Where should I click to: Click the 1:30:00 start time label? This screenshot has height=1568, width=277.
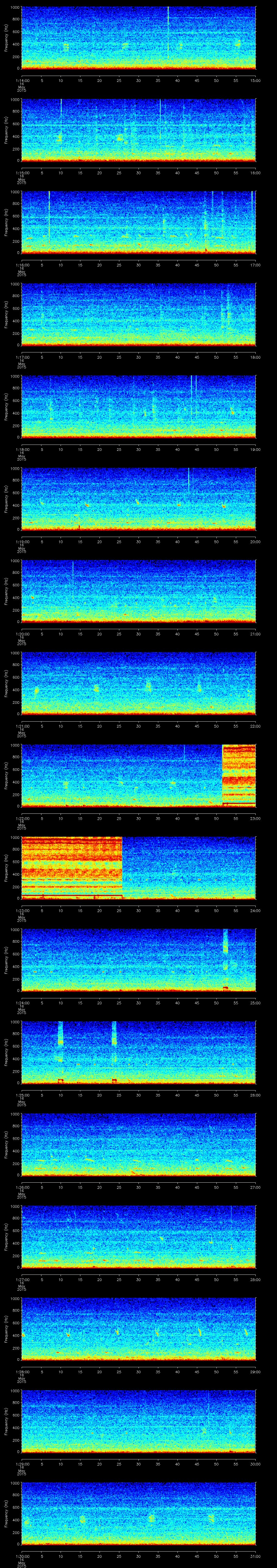(22, 1556)
